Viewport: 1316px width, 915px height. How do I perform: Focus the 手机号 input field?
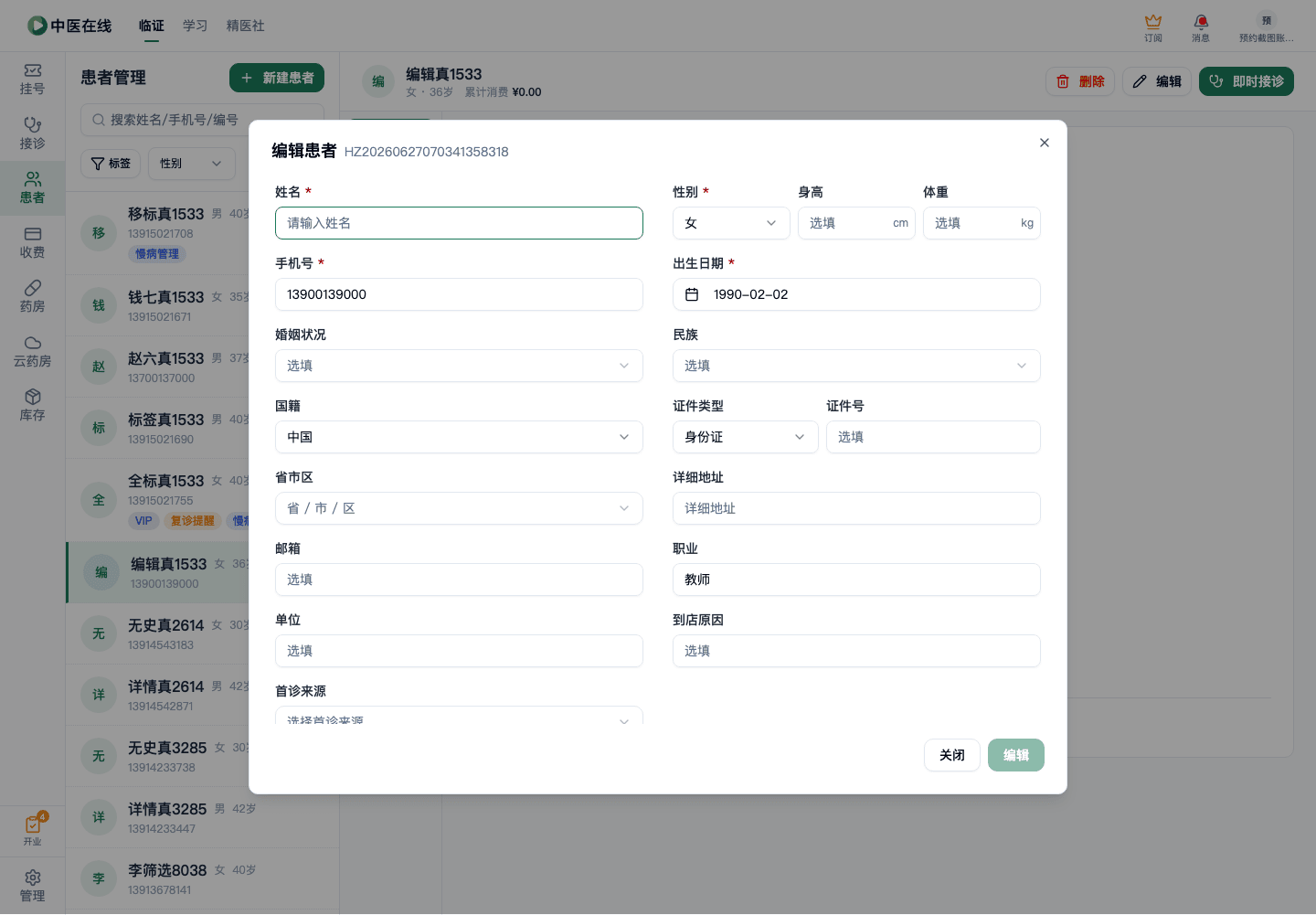tap(459, 294)
